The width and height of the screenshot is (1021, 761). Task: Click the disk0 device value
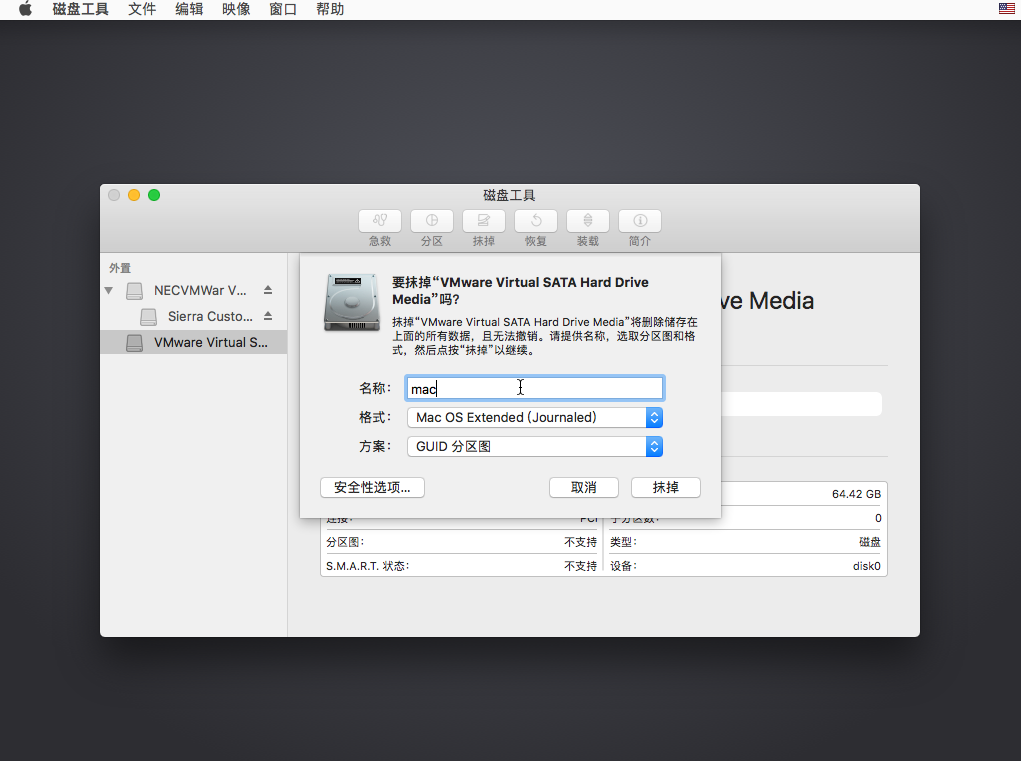867,566
